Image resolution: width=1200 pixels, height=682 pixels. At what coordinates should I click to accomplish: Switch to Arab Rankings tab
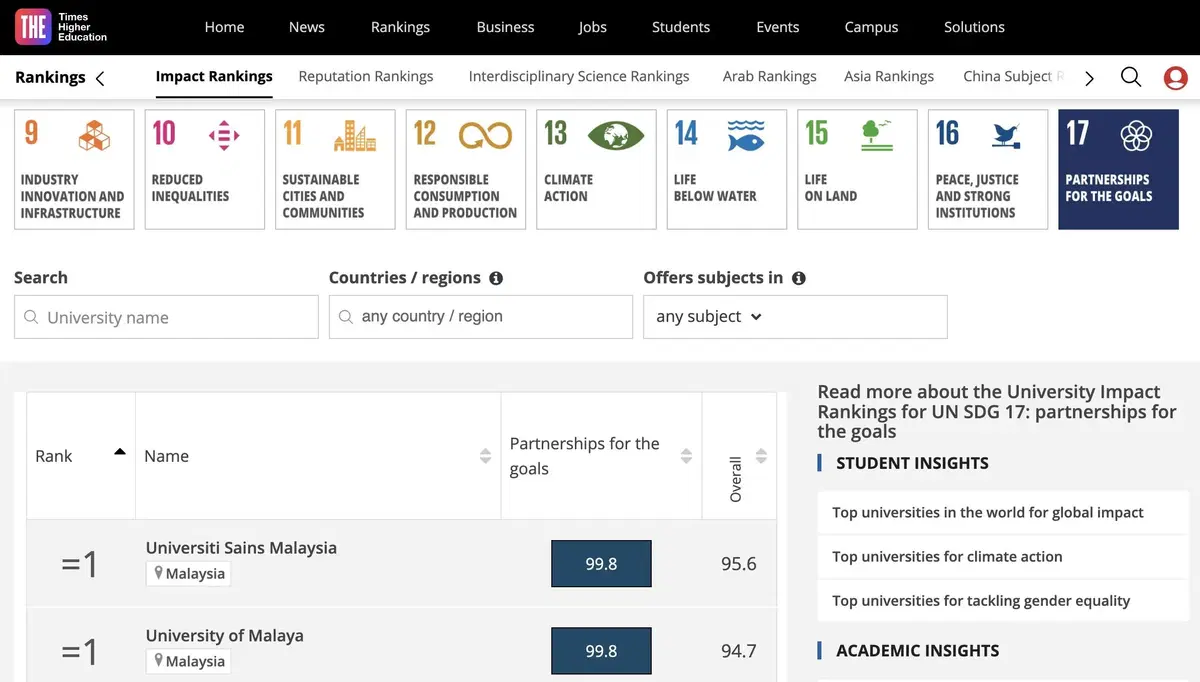770,76
